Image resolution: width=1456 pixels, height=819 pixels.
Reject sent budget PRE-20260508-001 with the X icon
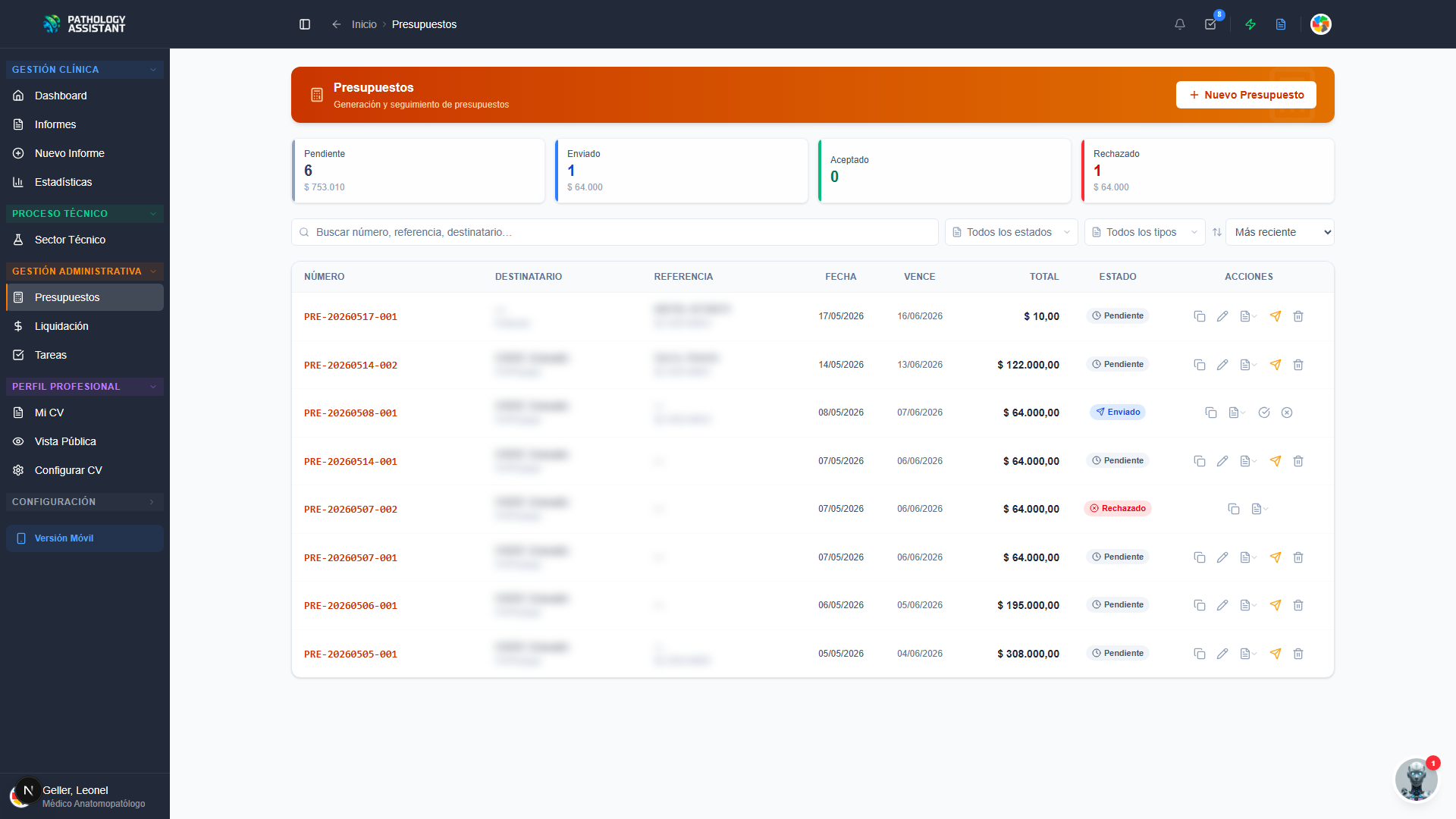[x=1287, y=413]
